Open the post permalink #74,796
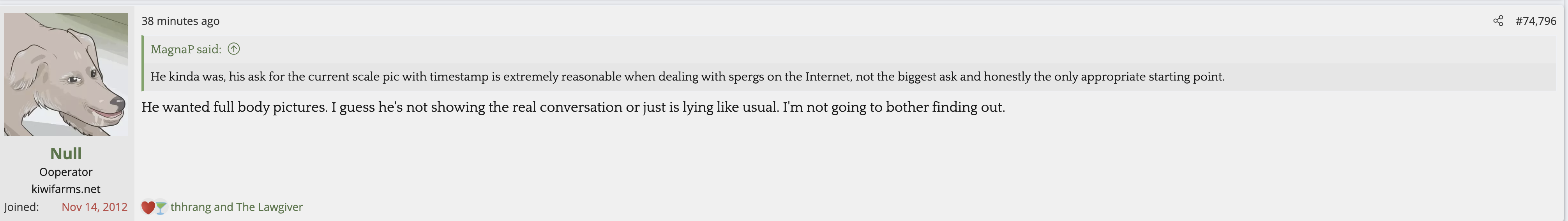1568x221 pixels. pyautogui.click(x=1536, y=21)
